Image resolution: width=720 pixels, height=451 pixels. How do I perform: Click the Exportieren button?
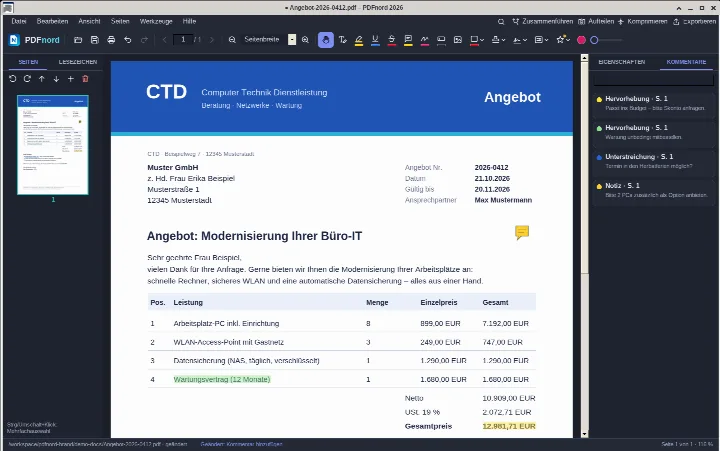(694, 22)
